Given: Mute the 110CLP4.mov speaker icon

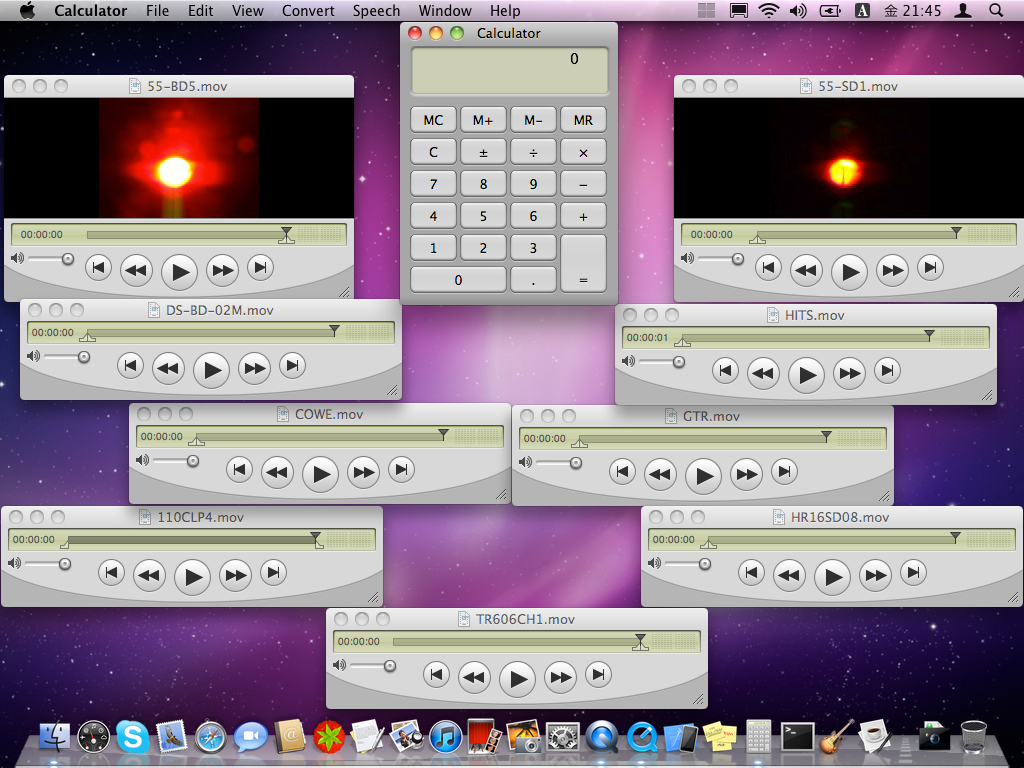Looking at the screenshot, I should pos(14,564).
